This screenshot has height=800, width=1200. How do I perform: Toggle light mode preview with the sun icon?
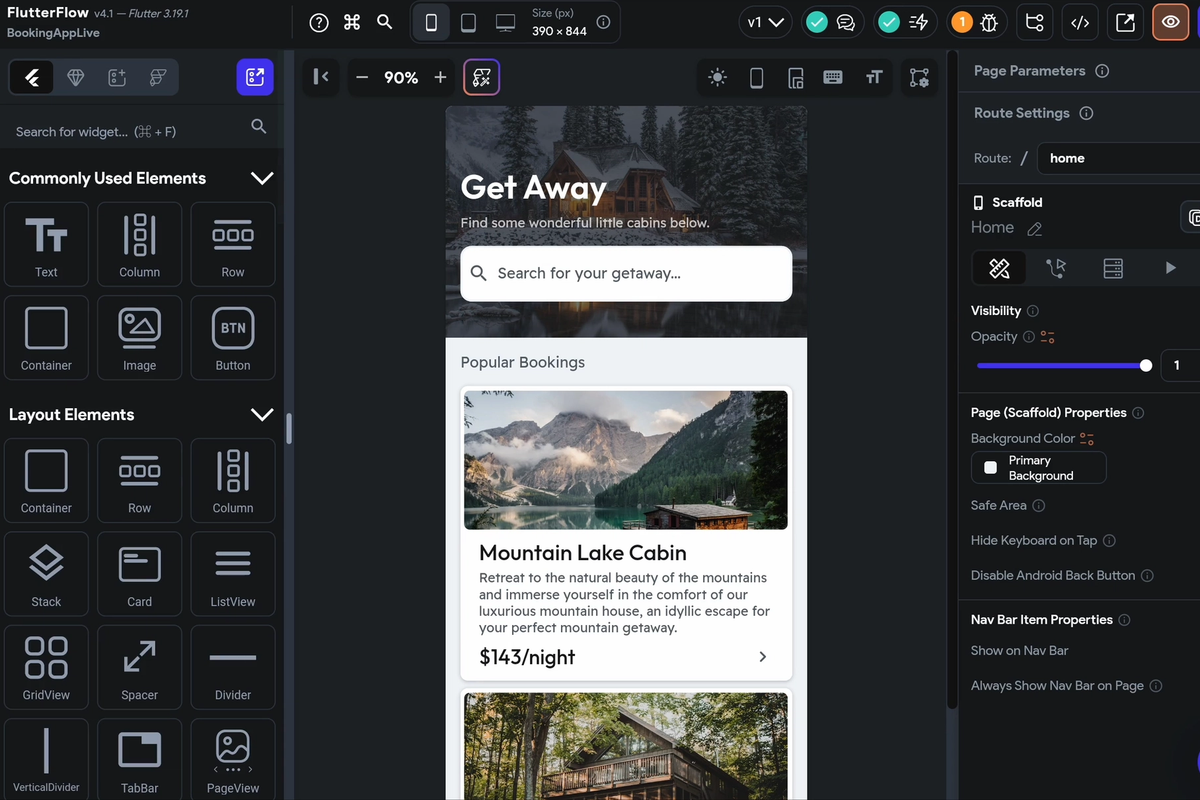point(718,77)
